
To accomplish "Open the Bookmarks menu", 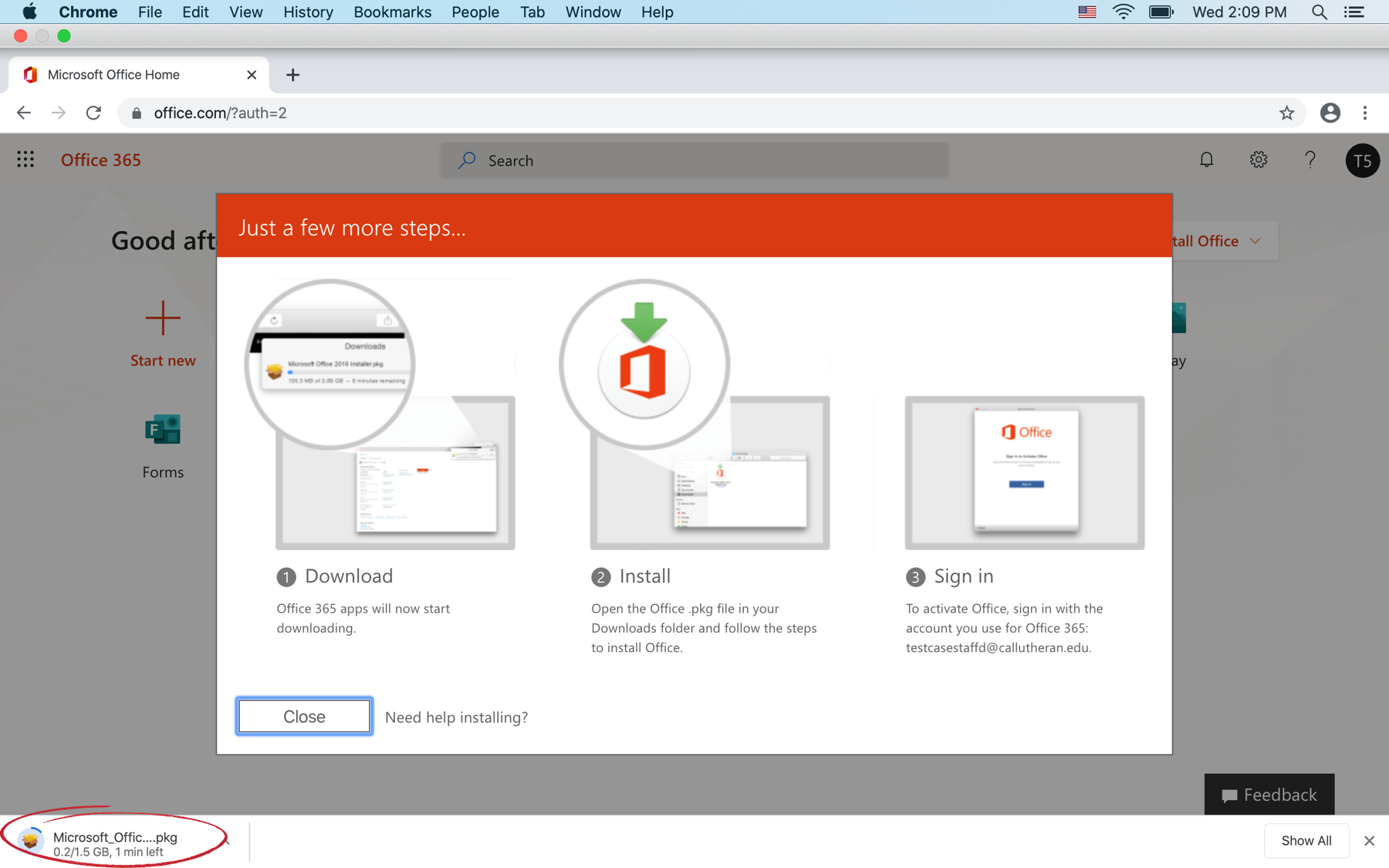I will click(x=392, y=12).
